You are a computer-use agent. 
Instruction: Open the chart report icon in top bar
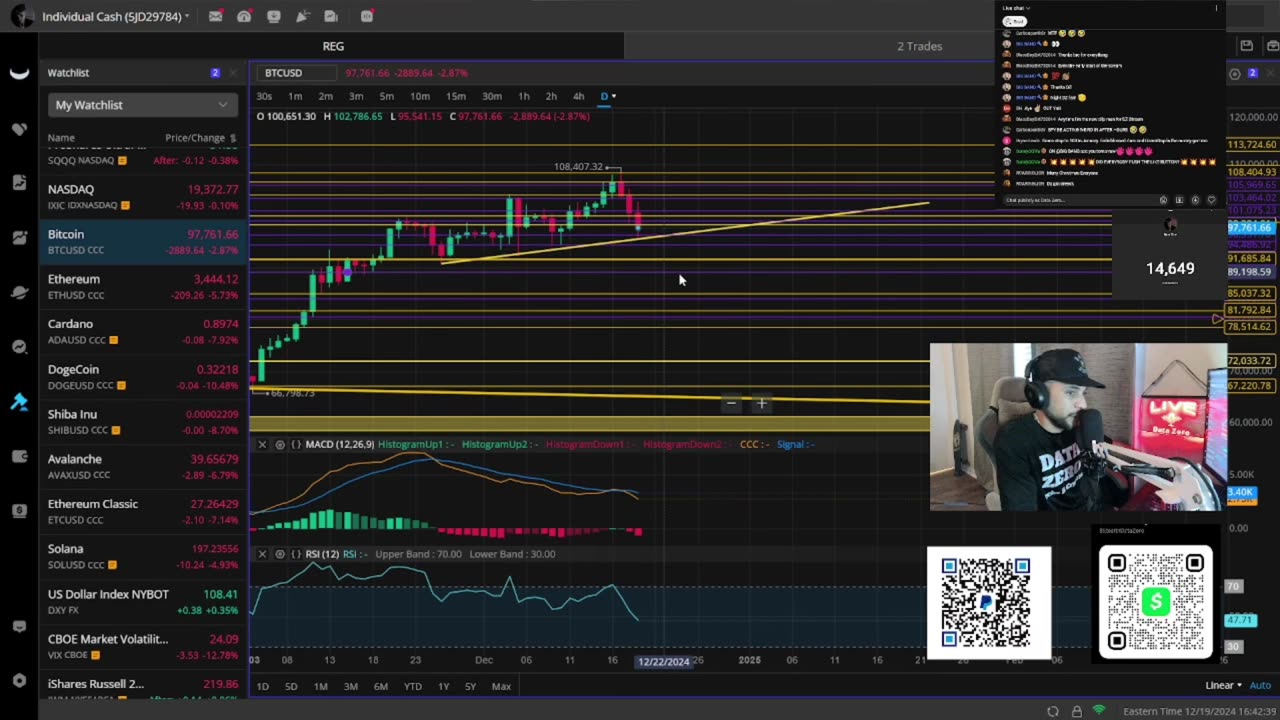pos(331,16)
